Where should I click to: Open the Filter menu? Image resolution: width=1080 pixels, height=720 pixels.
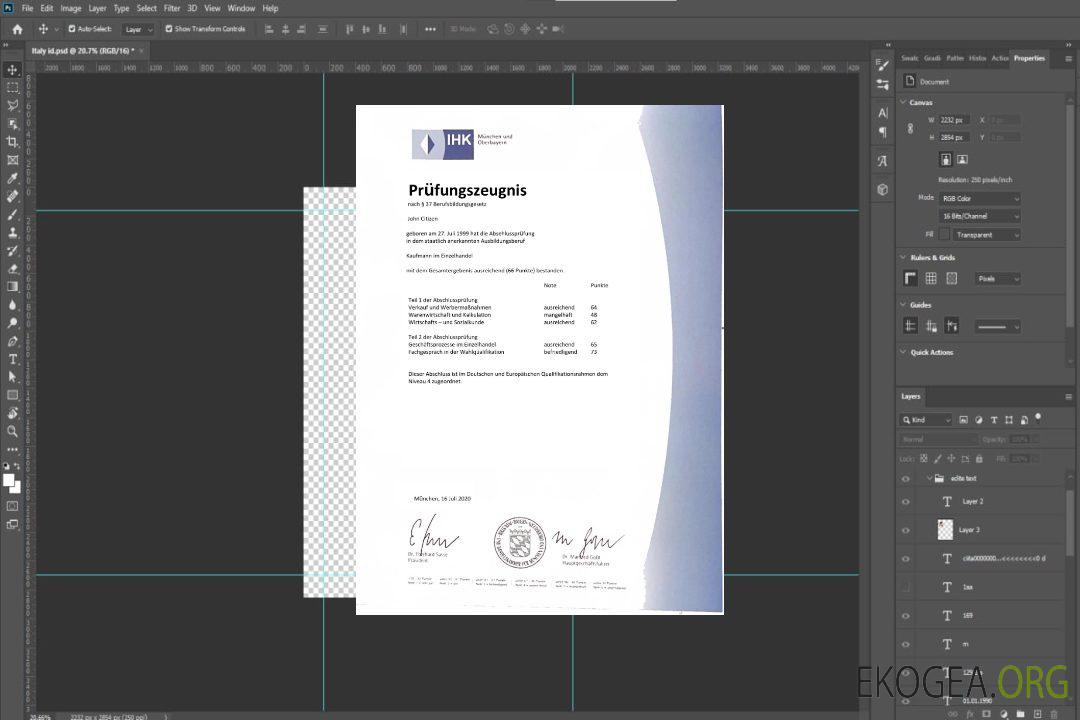[x=172, y=8]
